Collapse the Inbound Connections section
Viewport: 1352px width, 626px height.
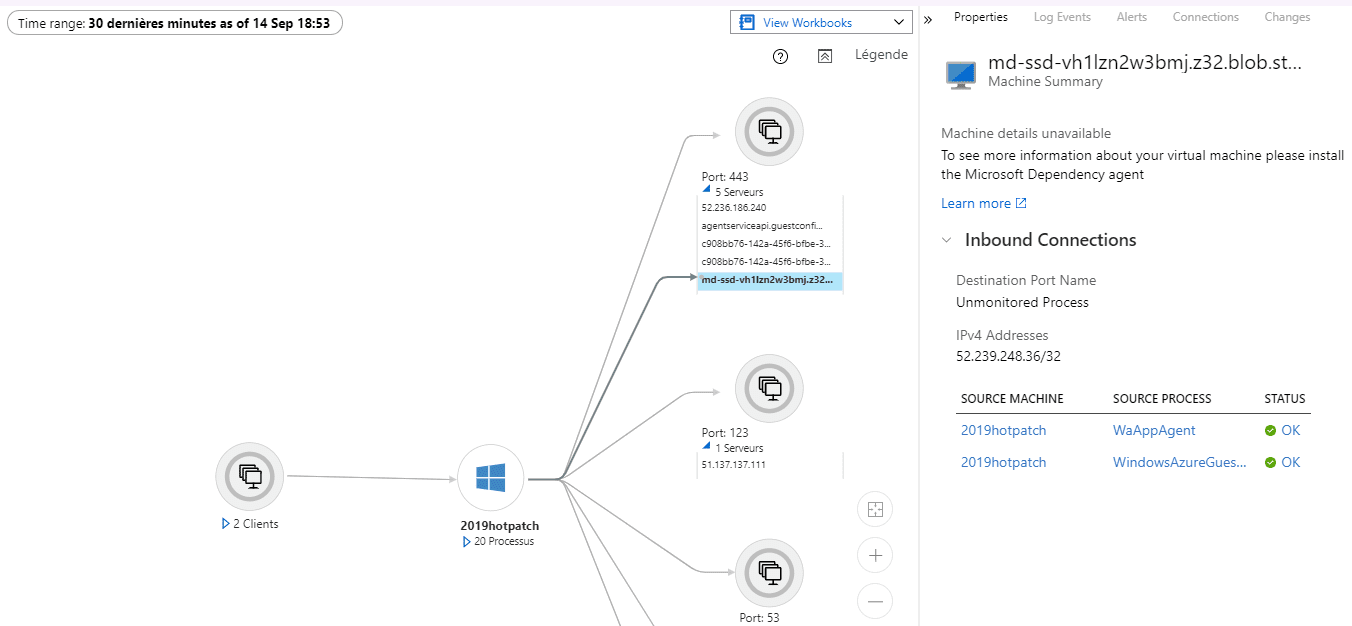[947, 240]
